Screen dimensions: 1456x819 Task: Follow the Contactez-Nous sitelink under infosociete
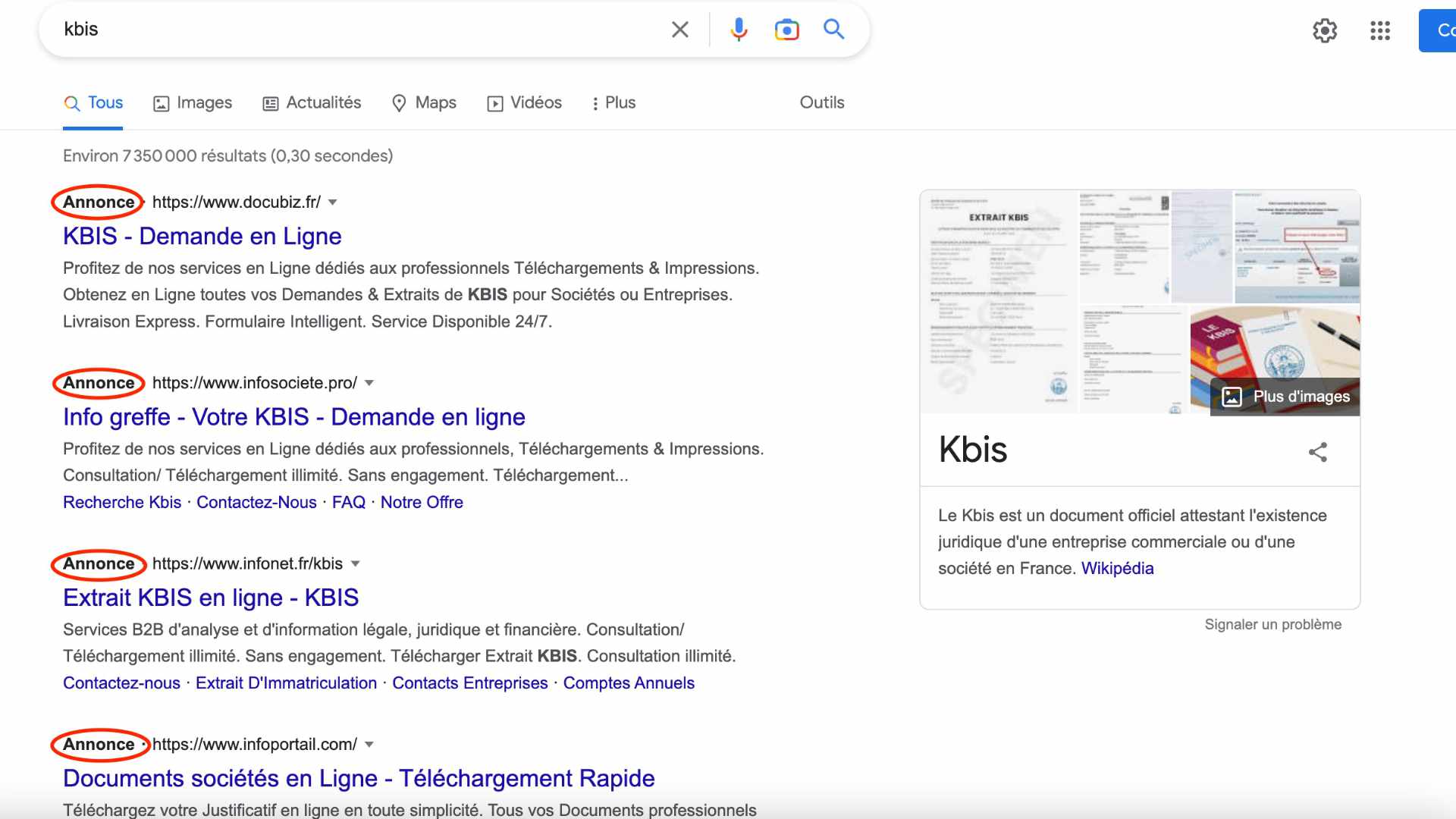[256, 503]
